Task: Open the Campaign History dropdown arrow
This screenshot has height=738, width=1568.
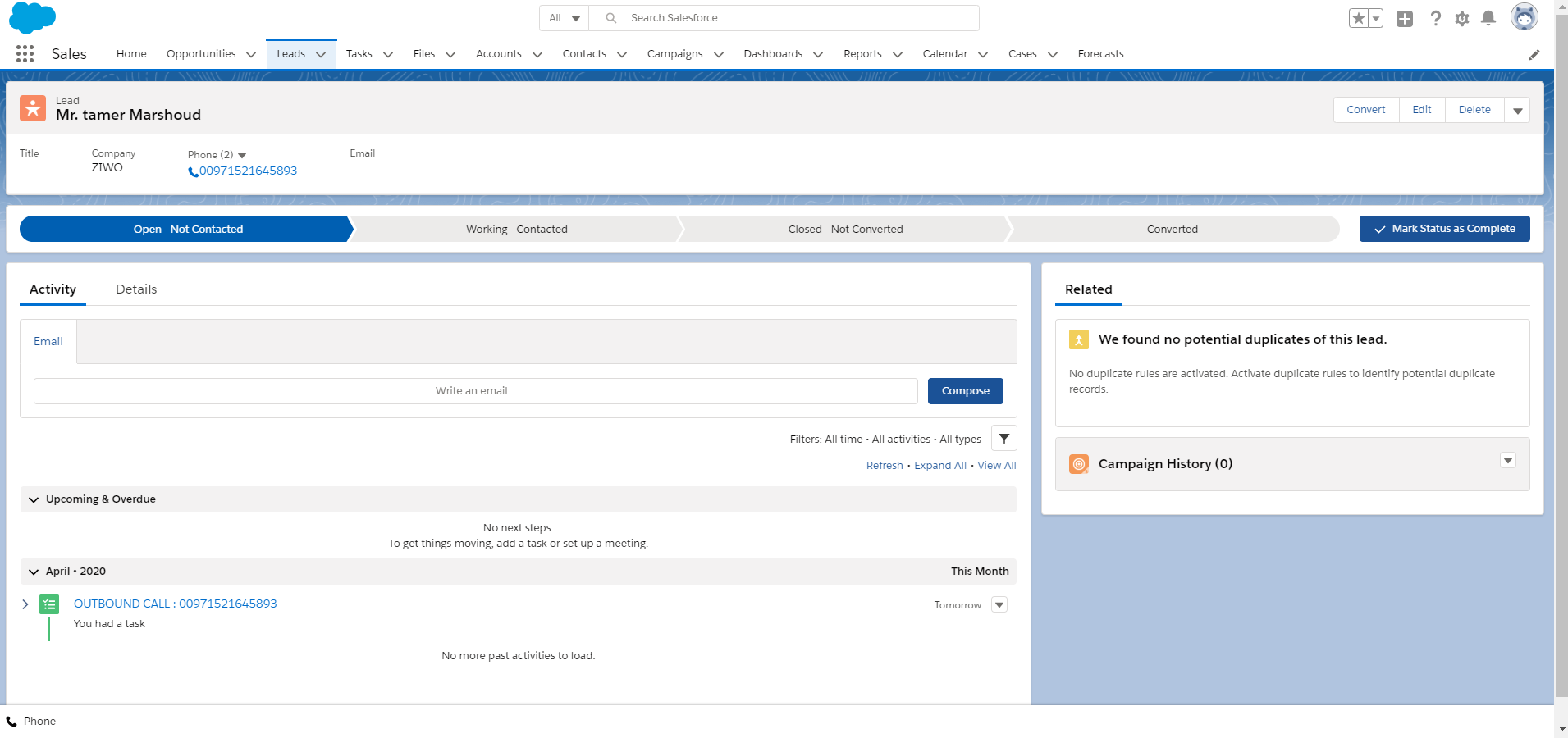Action: [1507, 461]
